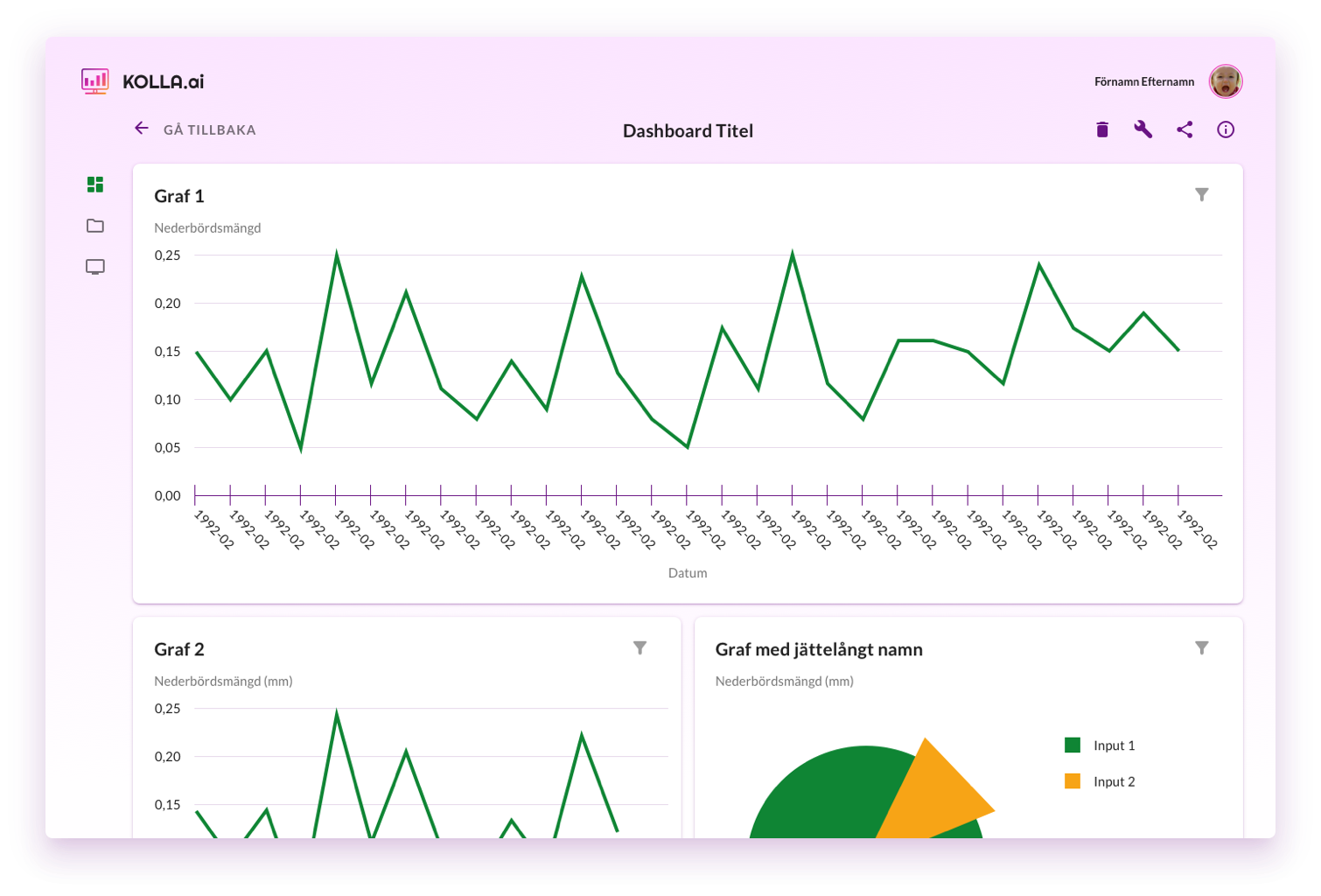The height and width of the screenshot is (896, 1321).
Task: Delete dashboard with trash icon
Action: coord(1102,129)
